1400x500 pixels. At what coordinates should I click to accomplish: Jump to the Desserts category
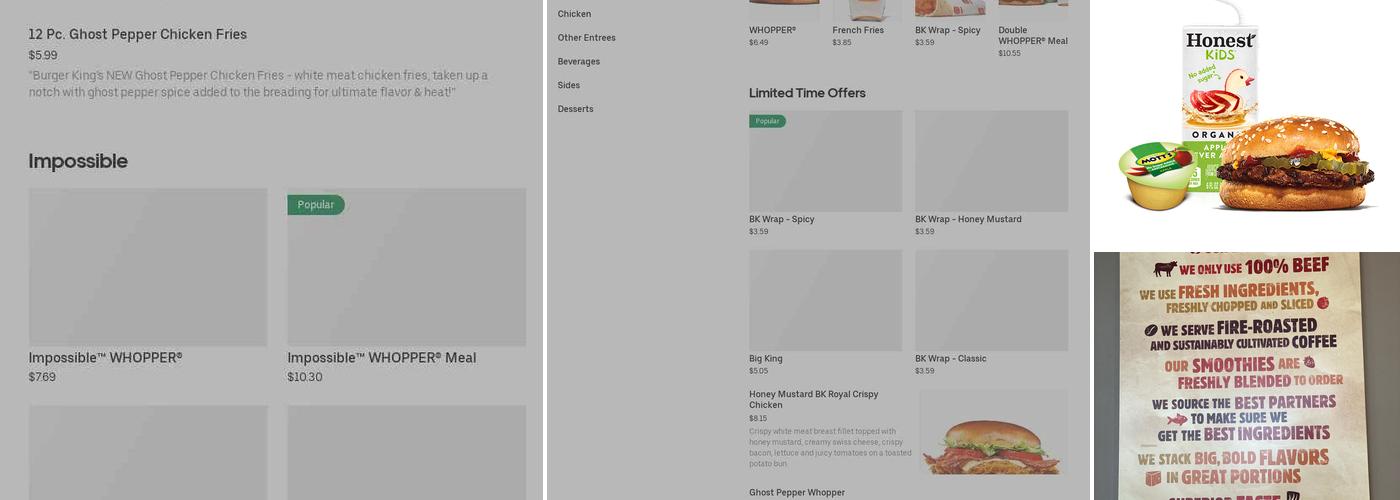[x=575, y=109]
